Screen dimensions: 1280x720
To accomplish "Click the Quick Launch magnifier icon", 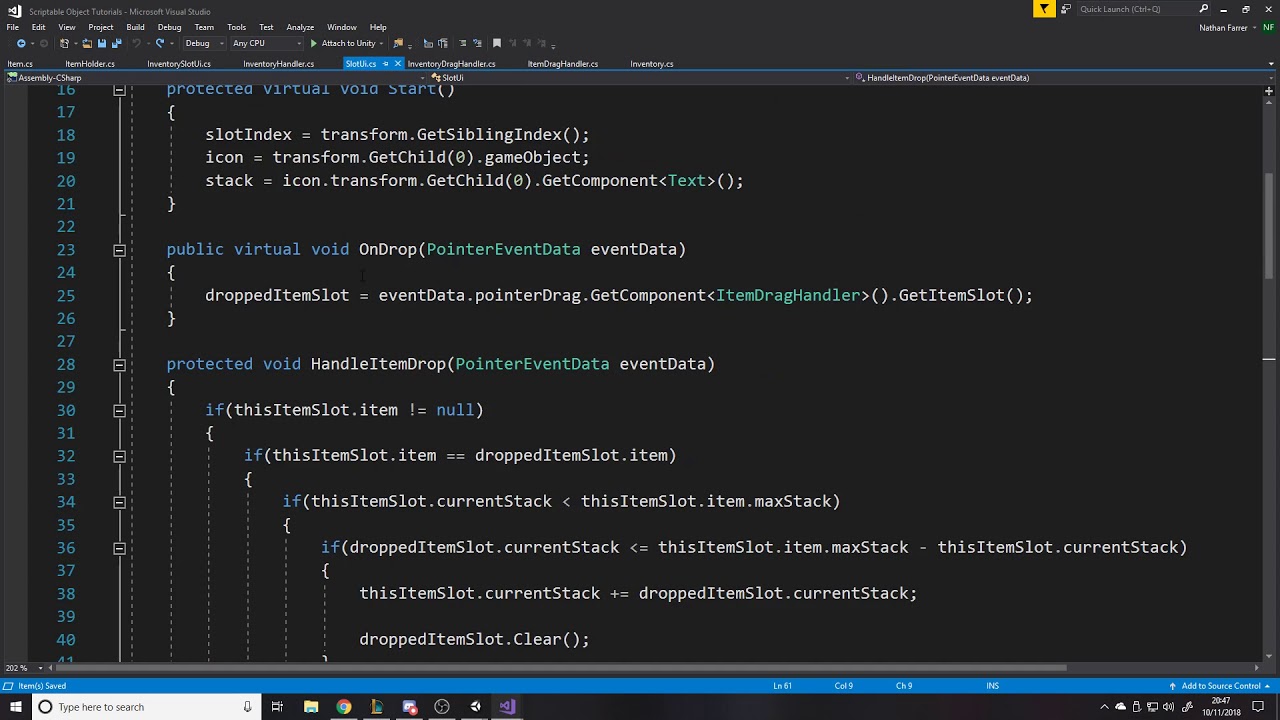I will pyautogui.click(x=1204, y=9).
